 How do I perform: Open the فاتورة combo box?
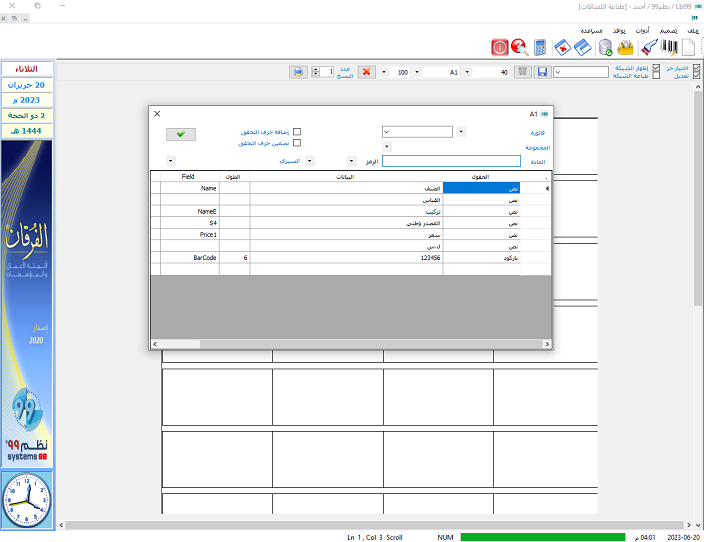(417, 131)
